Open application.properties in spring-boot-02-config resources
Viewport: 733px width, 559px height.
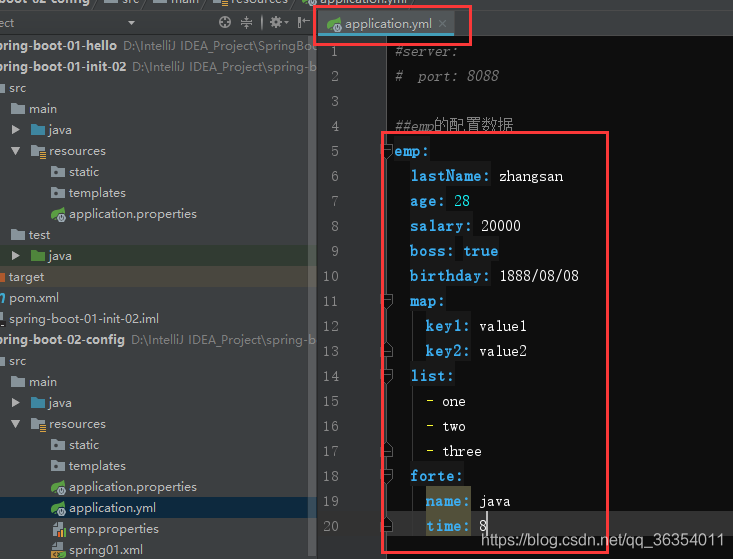[133, 487]
